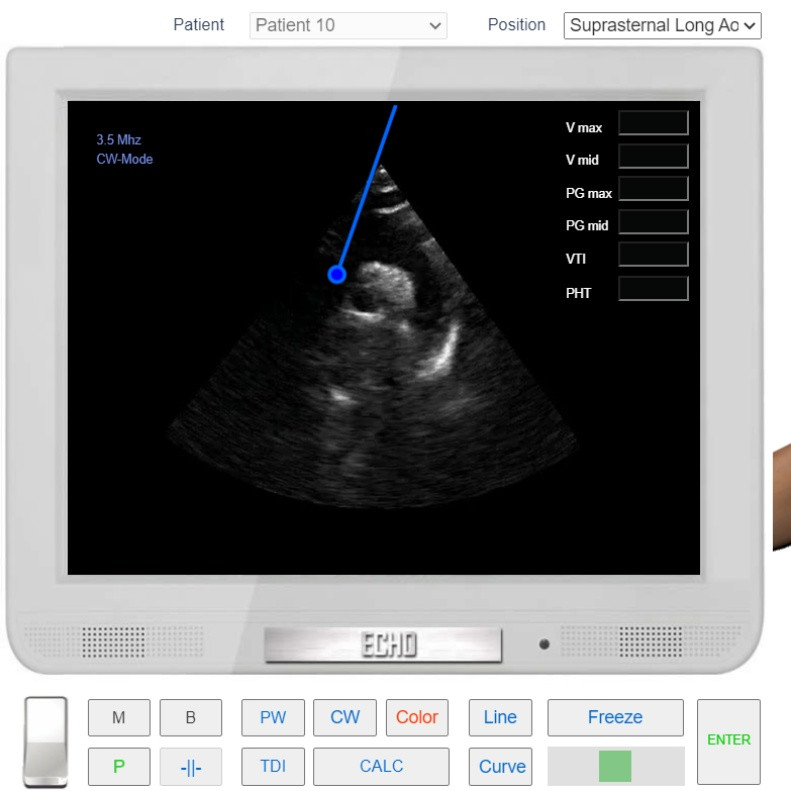Click the "Position" label
The height and width of the screenshot is (791, 791).
pos(517,25)
